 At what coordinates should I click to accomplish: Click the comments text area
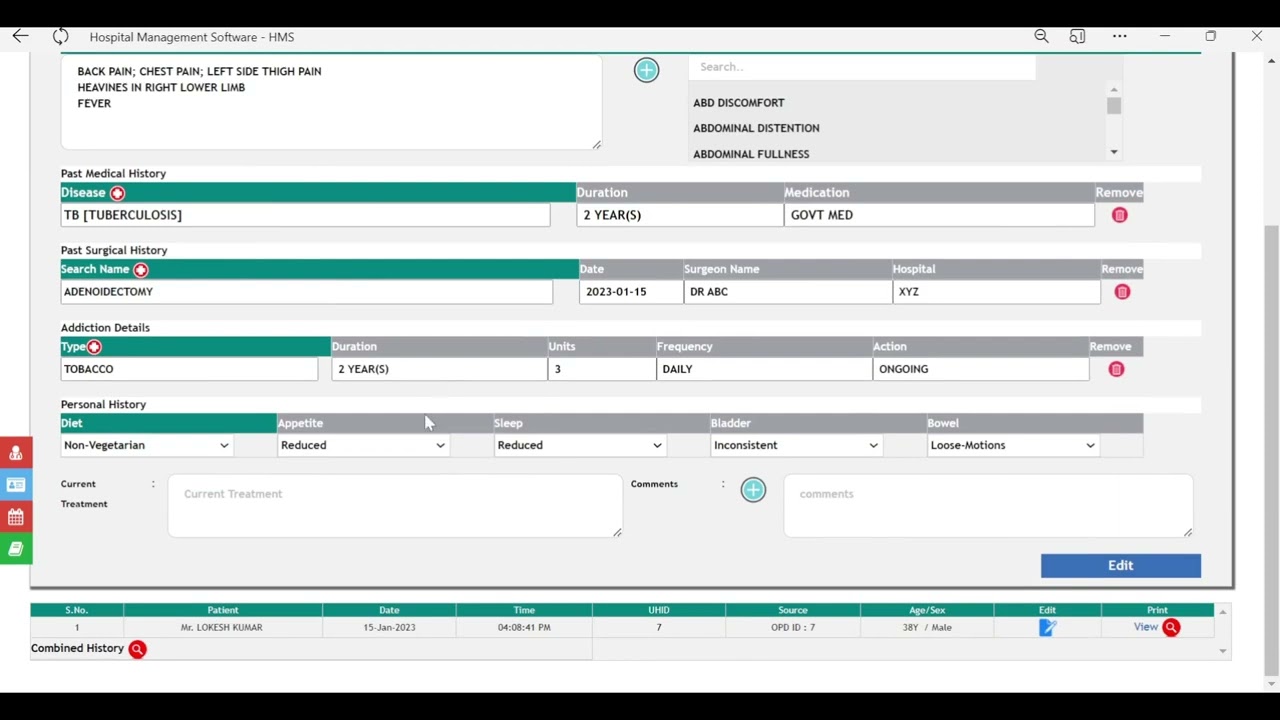click(988, 506)
